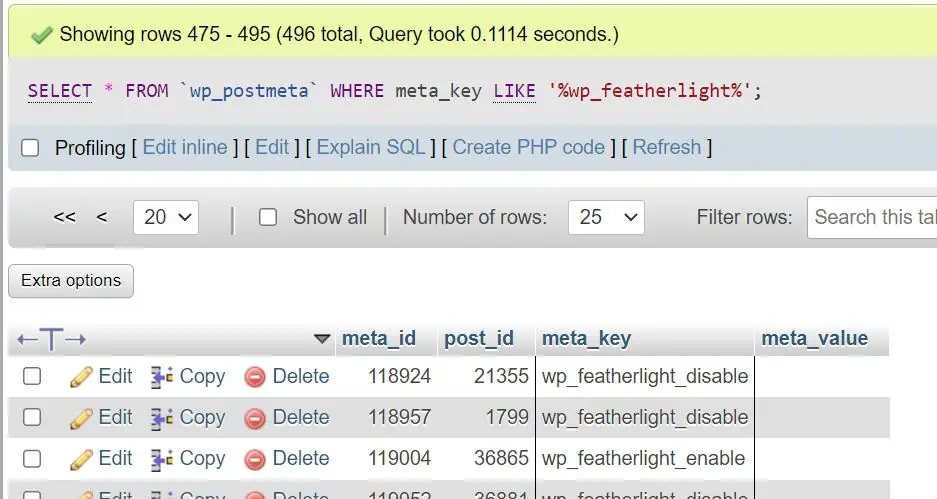937x499 pixels.
Task: Click the full texts arrows icon in header
Action: click(x=52, y=339)
